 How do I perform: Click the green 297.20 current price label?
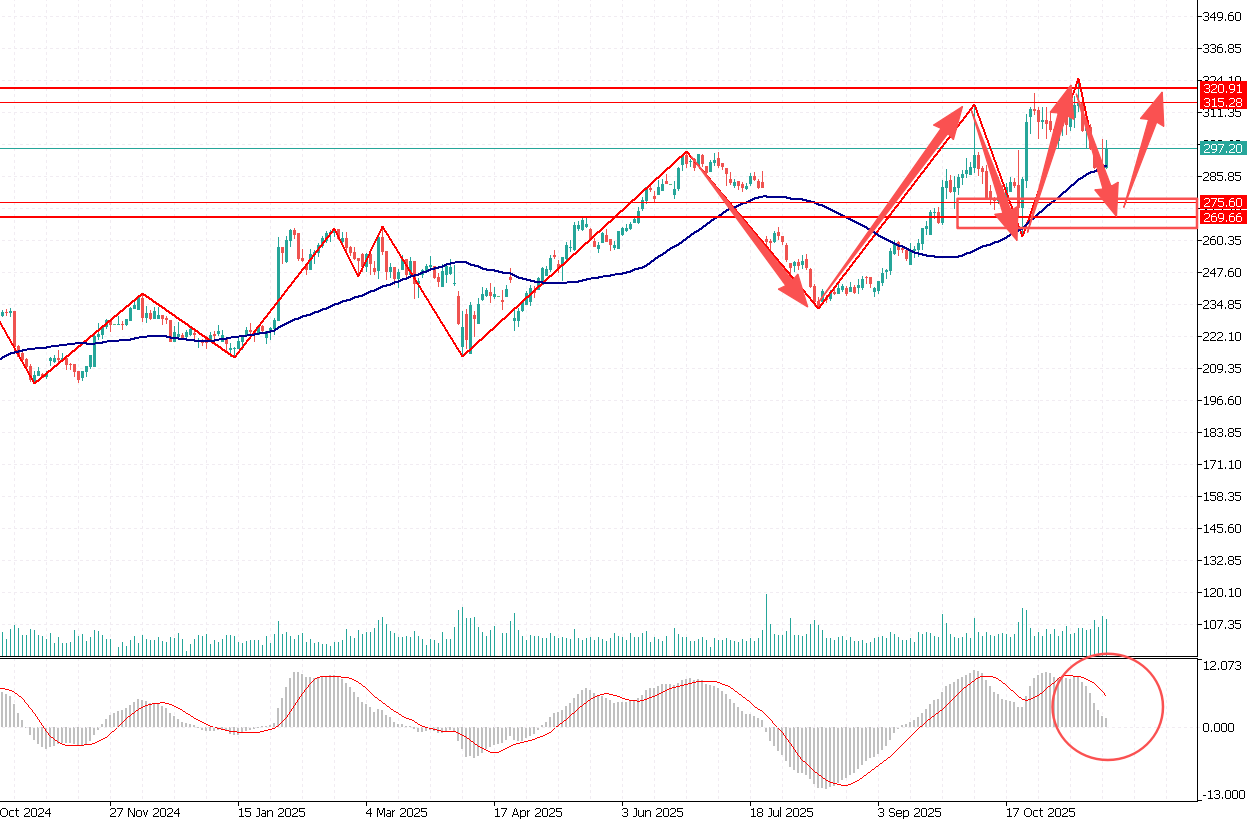point(1222,148)
